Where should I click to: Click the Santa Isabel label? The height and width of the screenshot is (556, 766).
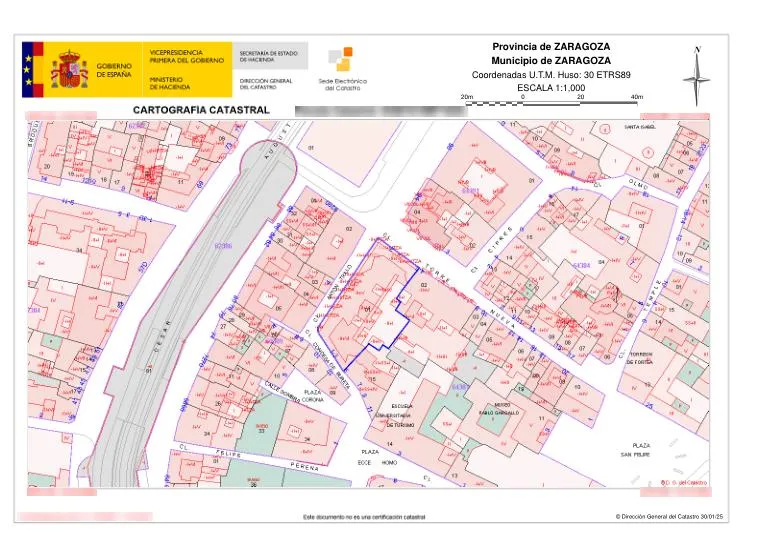640,127
